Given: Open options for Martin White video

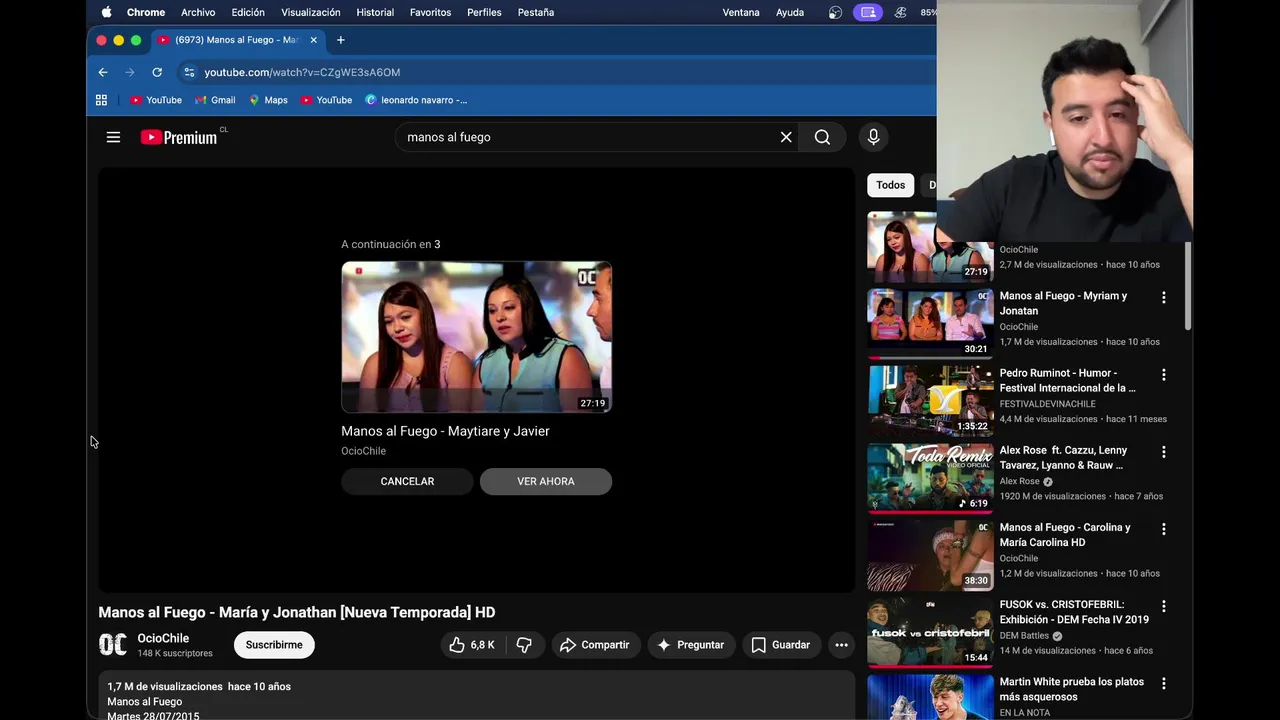Looking at the screenshot, I should coord(1163,683).
